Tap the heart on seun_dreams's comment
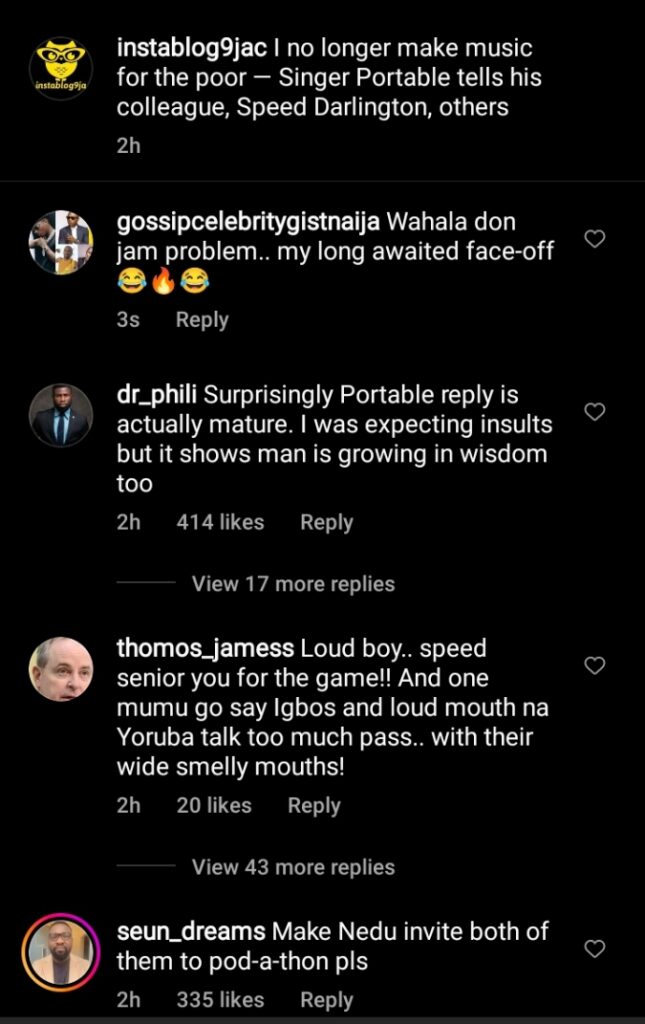 594,948
